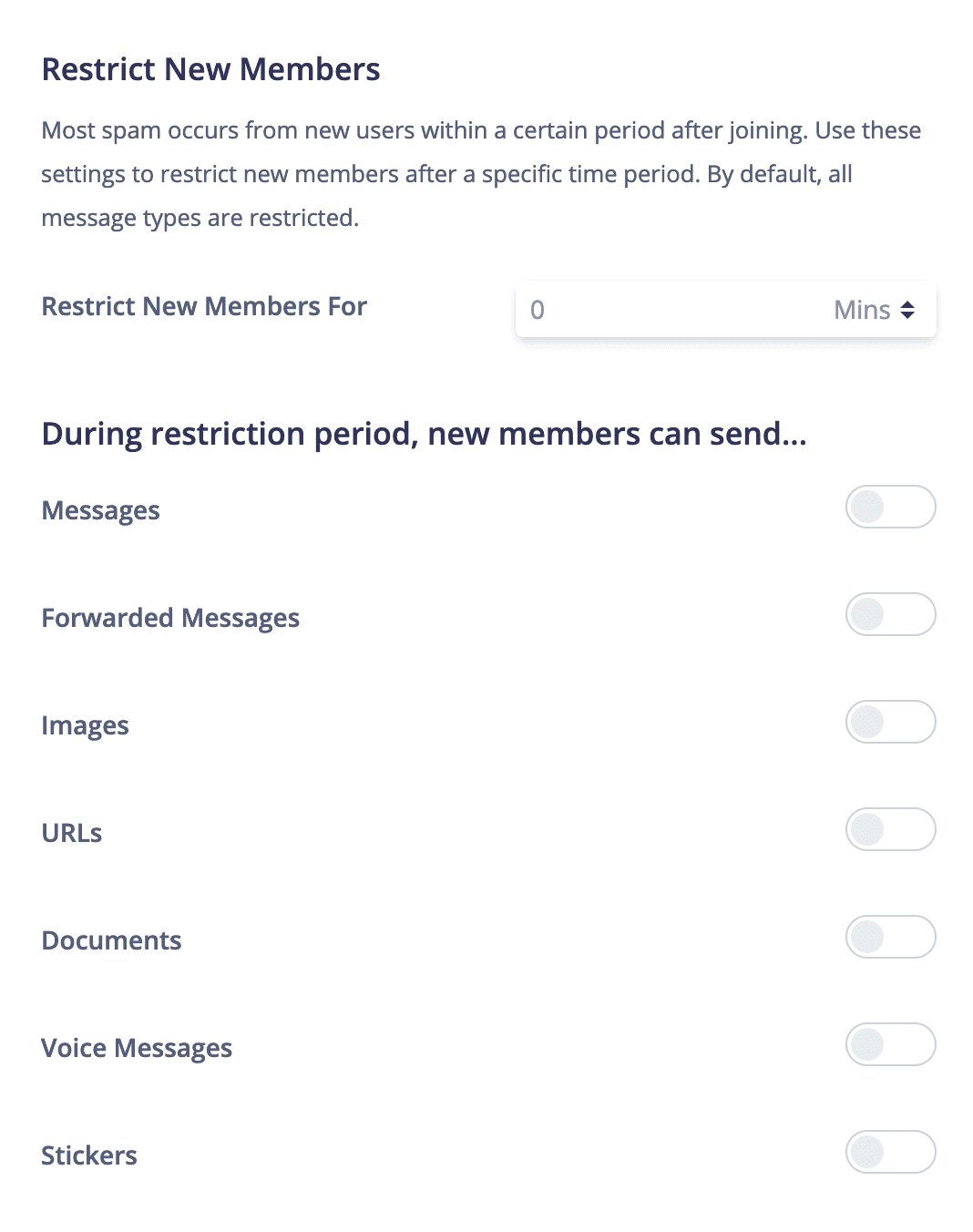Click the URLs label text
Viewport: 973px width, 1232px height.
pyautogui.click(x=72, y=833)
